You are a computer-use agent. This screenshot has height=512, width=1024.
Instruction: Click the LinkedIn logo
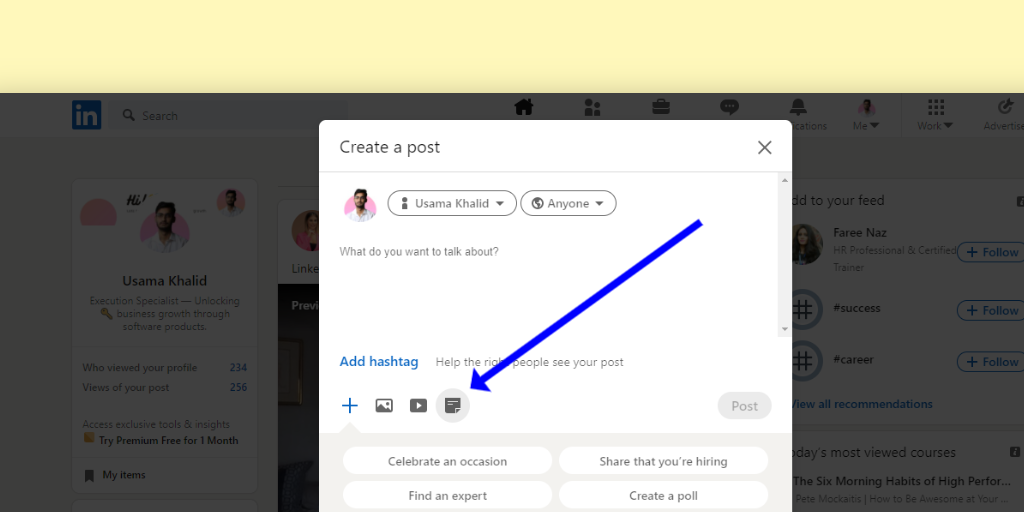(x=87, y=115)
